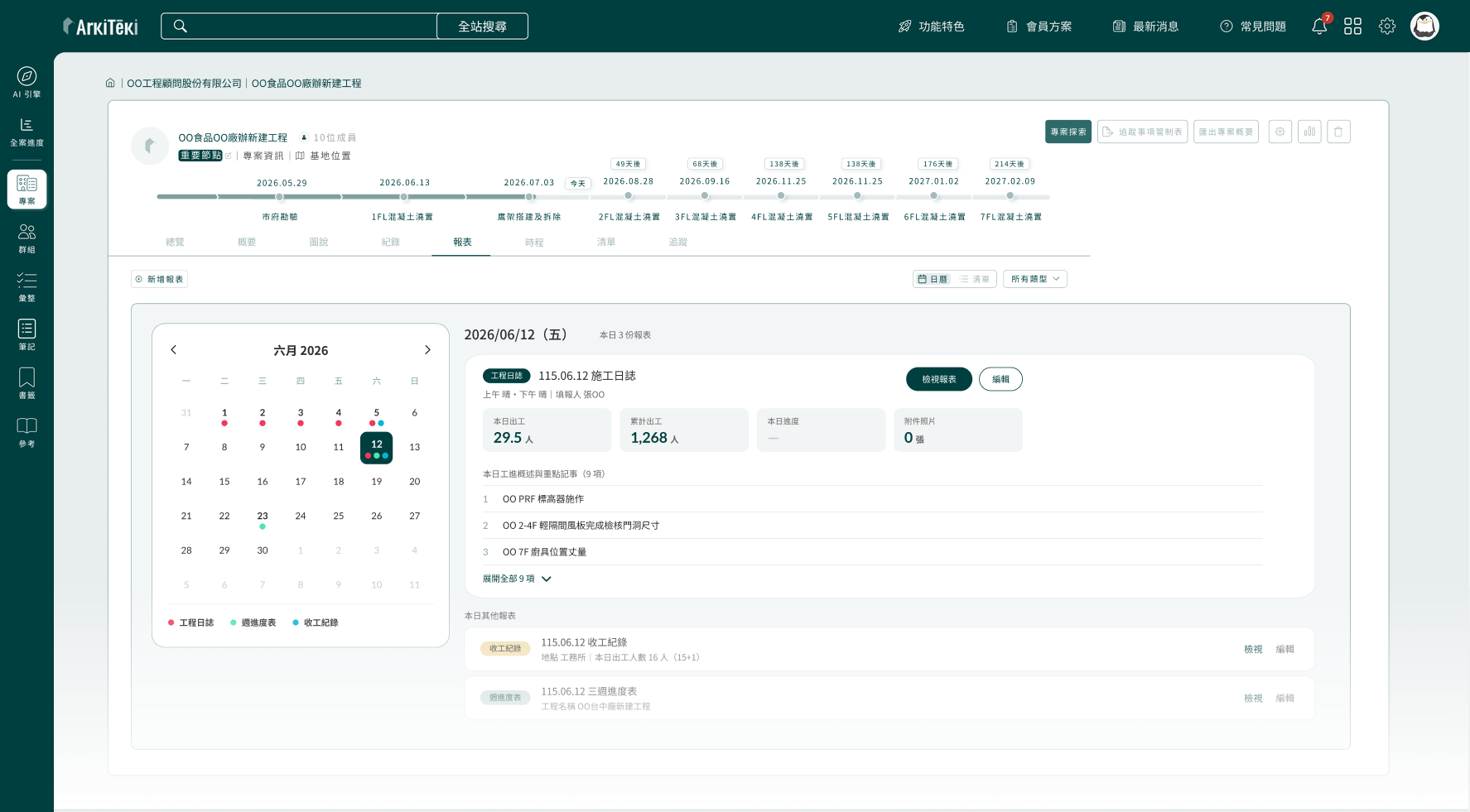The image size is (1470, 812).
Task: Click the project settings gear button
Action: [x=1280, y=132]
